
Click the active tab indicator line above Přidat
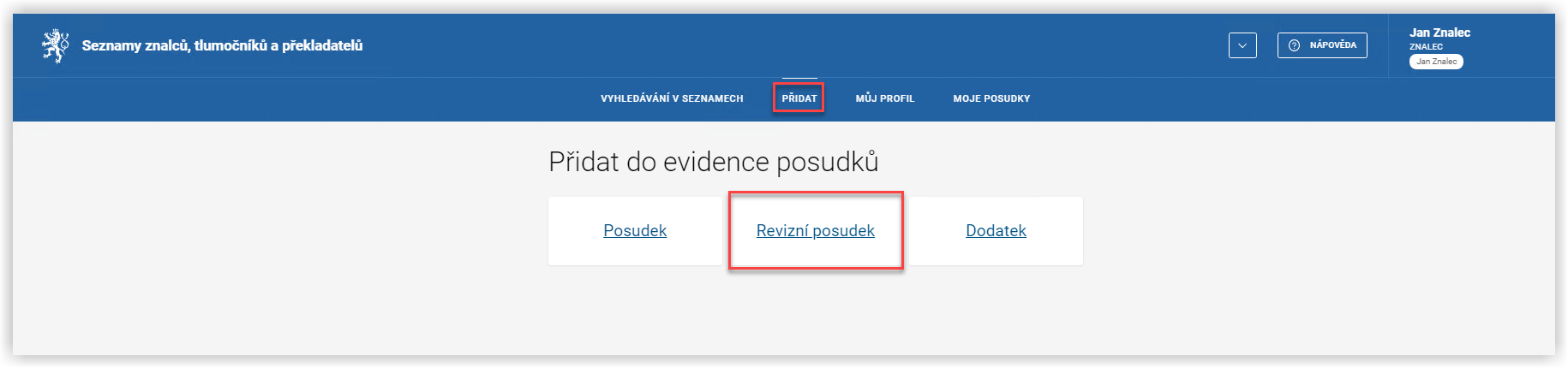pos(799,79)
